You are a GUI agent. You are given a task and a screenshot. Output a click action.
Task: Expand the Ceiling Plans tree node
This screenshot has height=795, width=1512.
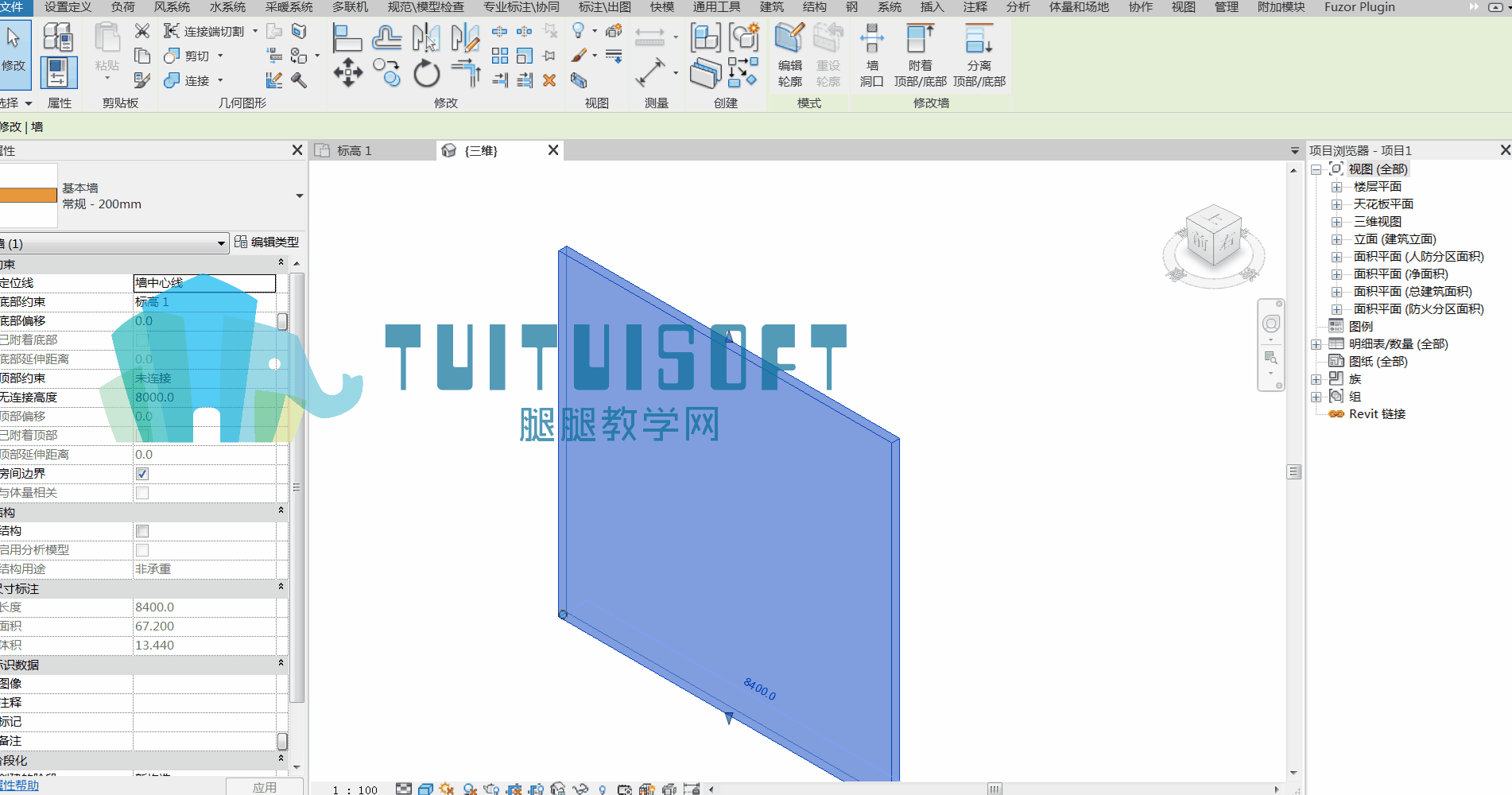(1336, 204)
